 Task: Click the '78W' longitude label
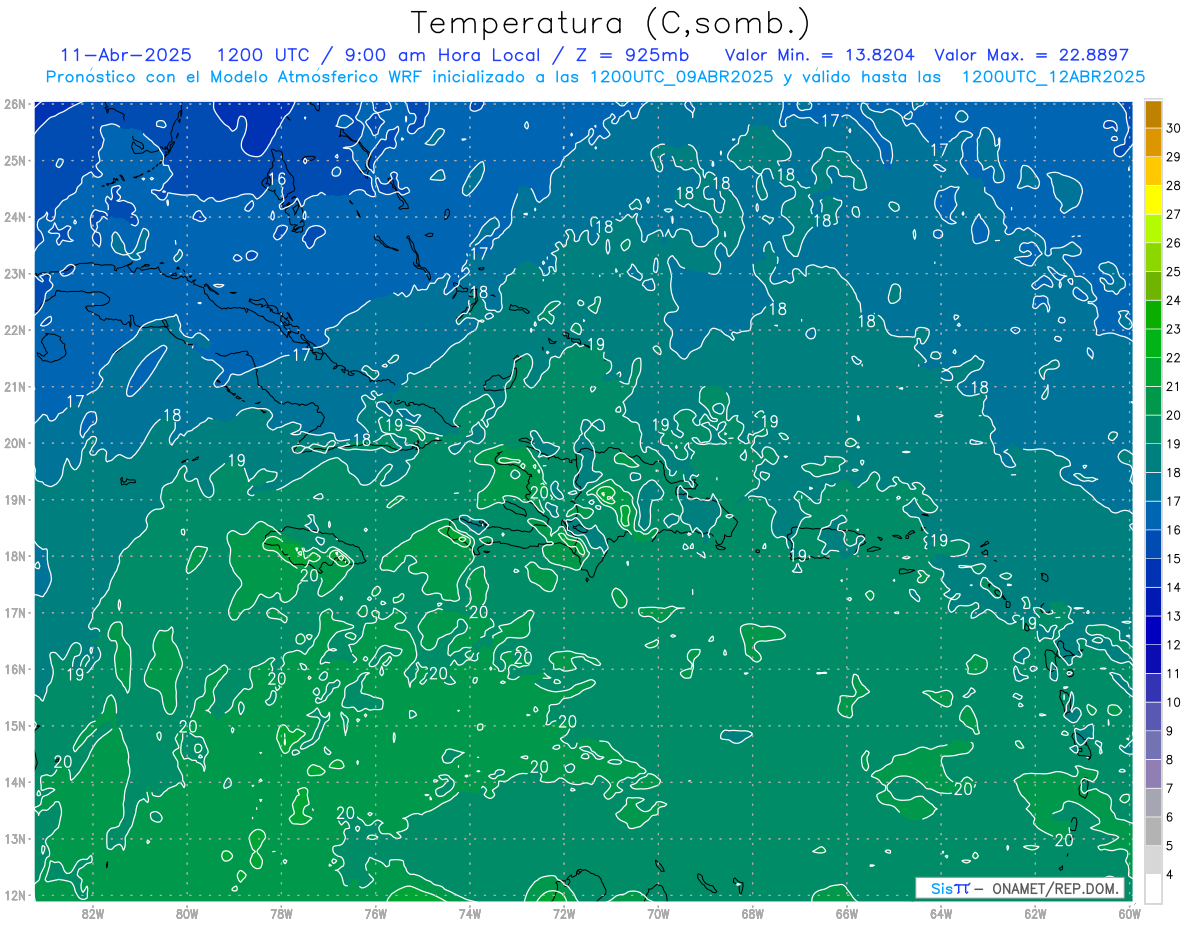(281, 913)
